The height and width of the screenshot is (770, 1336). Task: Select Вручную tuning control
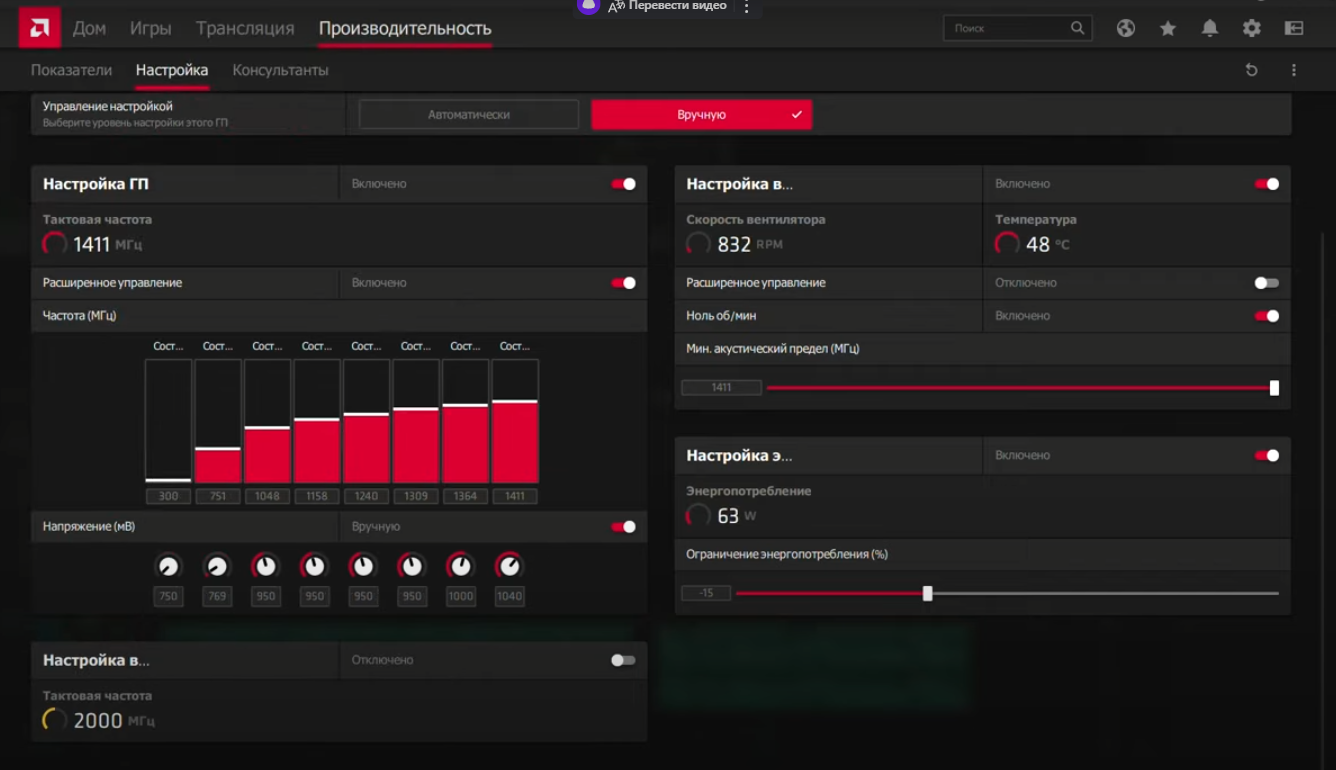[701, 115]
